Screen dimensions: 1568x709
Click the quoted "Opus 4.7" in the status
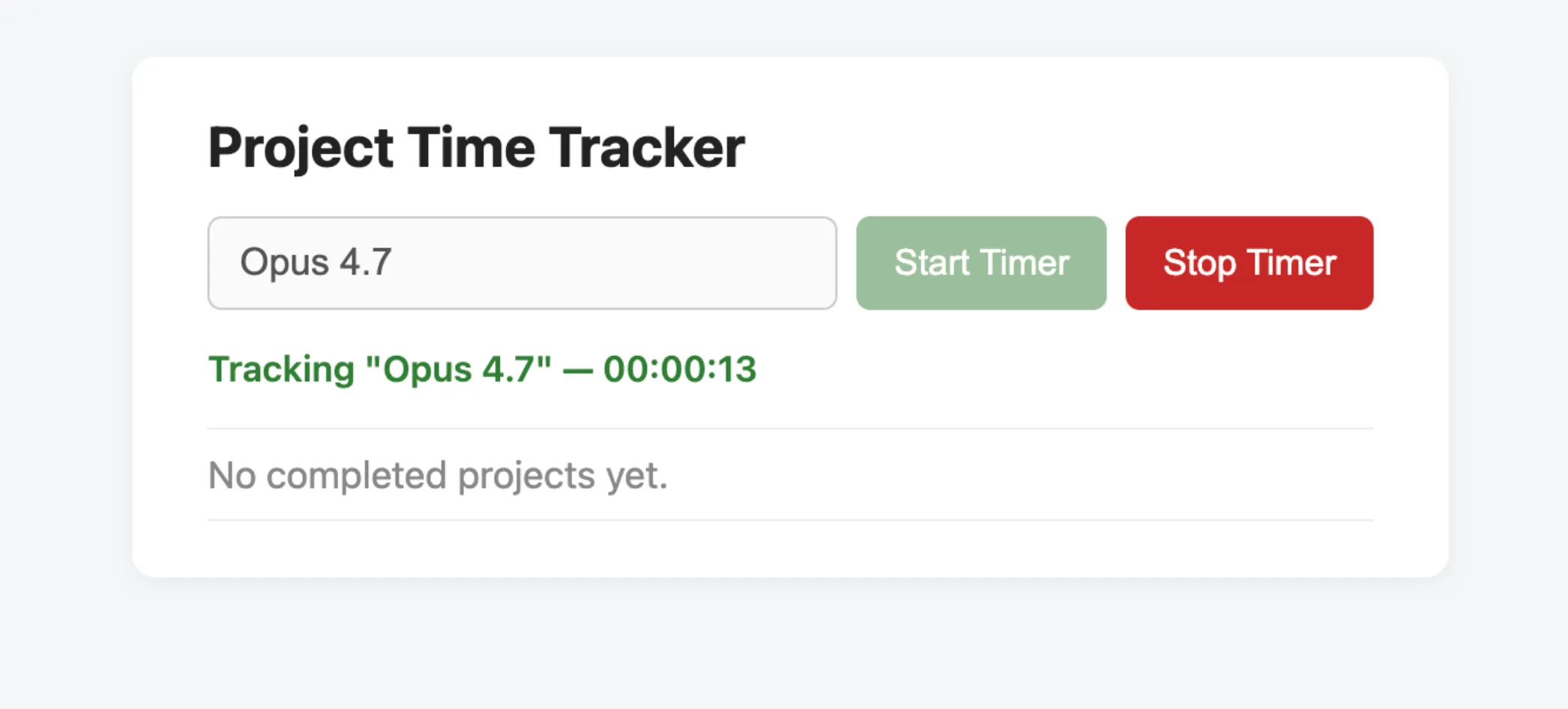(458, 369)
